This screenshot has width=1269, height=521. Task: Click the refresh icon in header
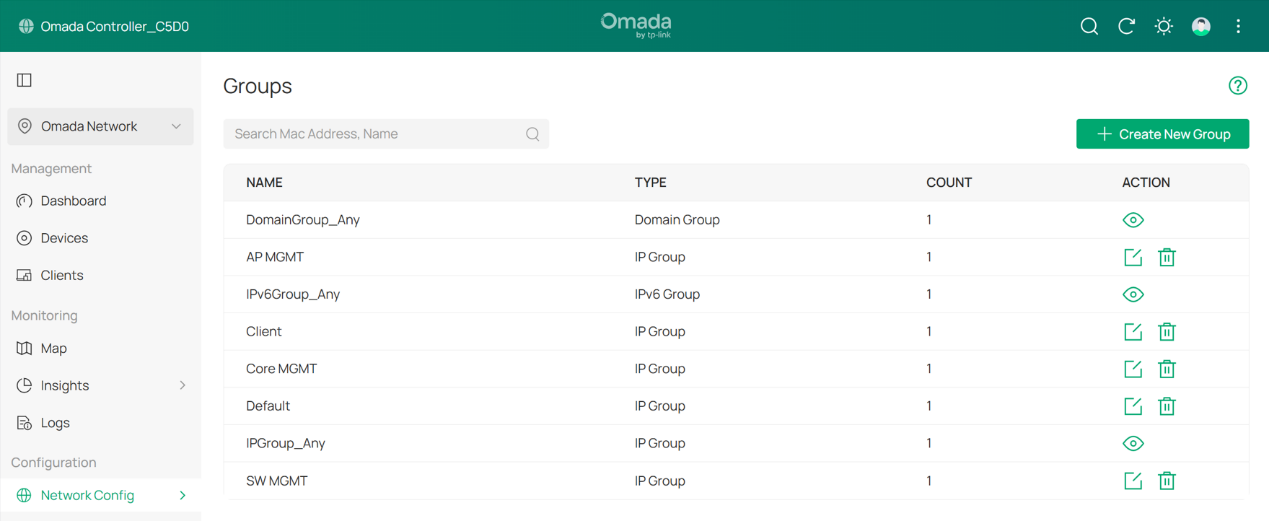tap(1126, 26)
